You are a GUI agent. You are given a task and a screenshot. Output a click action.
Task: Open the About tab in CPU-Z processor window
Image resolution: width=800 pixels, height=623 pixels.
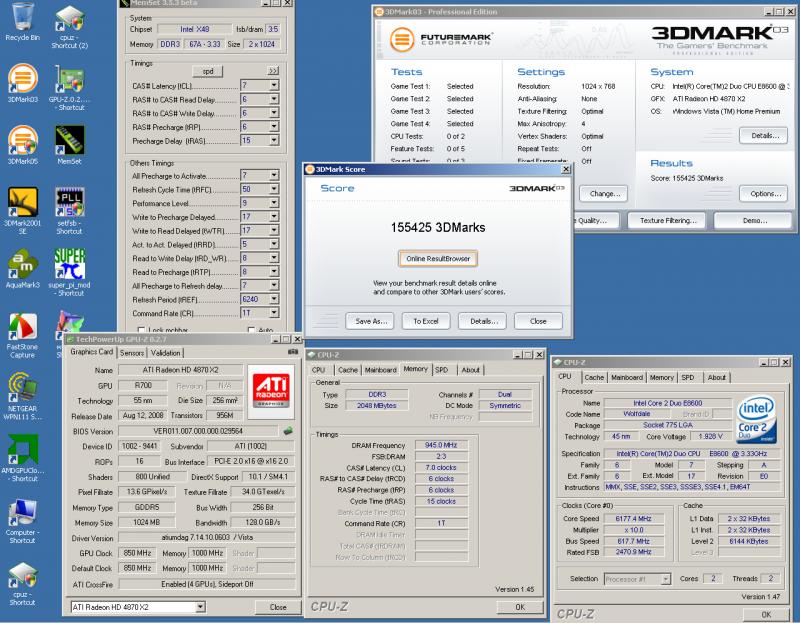716,378
